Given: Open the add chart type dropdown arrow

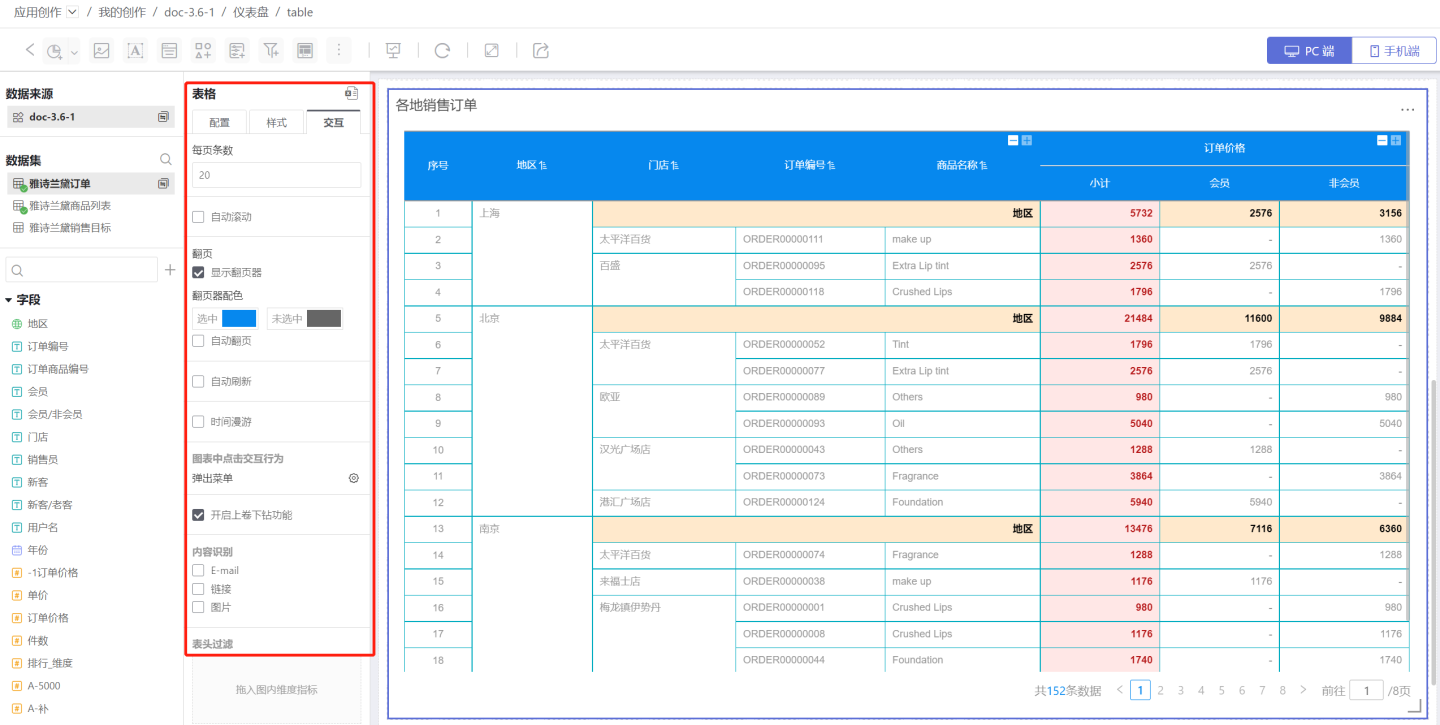Looking at the screenshot, I should (x=75, y=52).
